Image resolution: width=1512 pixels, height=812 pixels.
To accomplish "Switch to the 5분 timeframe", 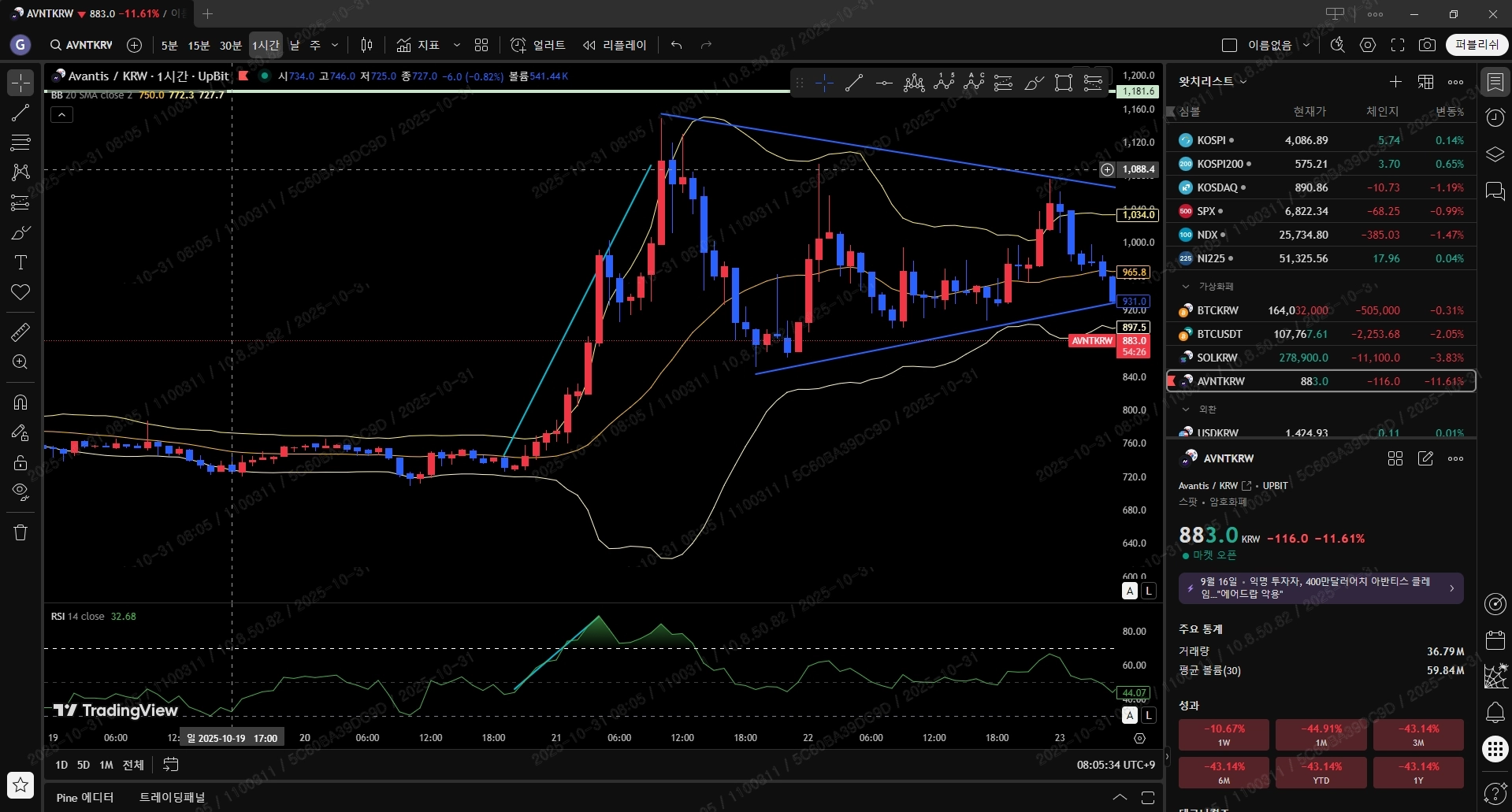I will click(169, 45).
